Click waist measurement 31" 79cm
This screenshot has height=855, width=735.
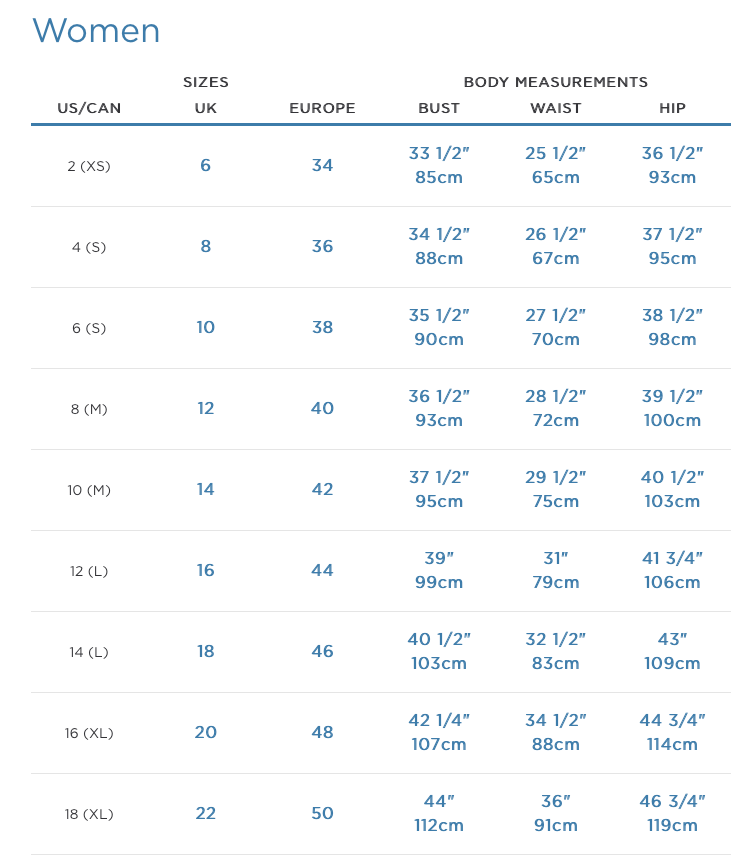(556, 570)
